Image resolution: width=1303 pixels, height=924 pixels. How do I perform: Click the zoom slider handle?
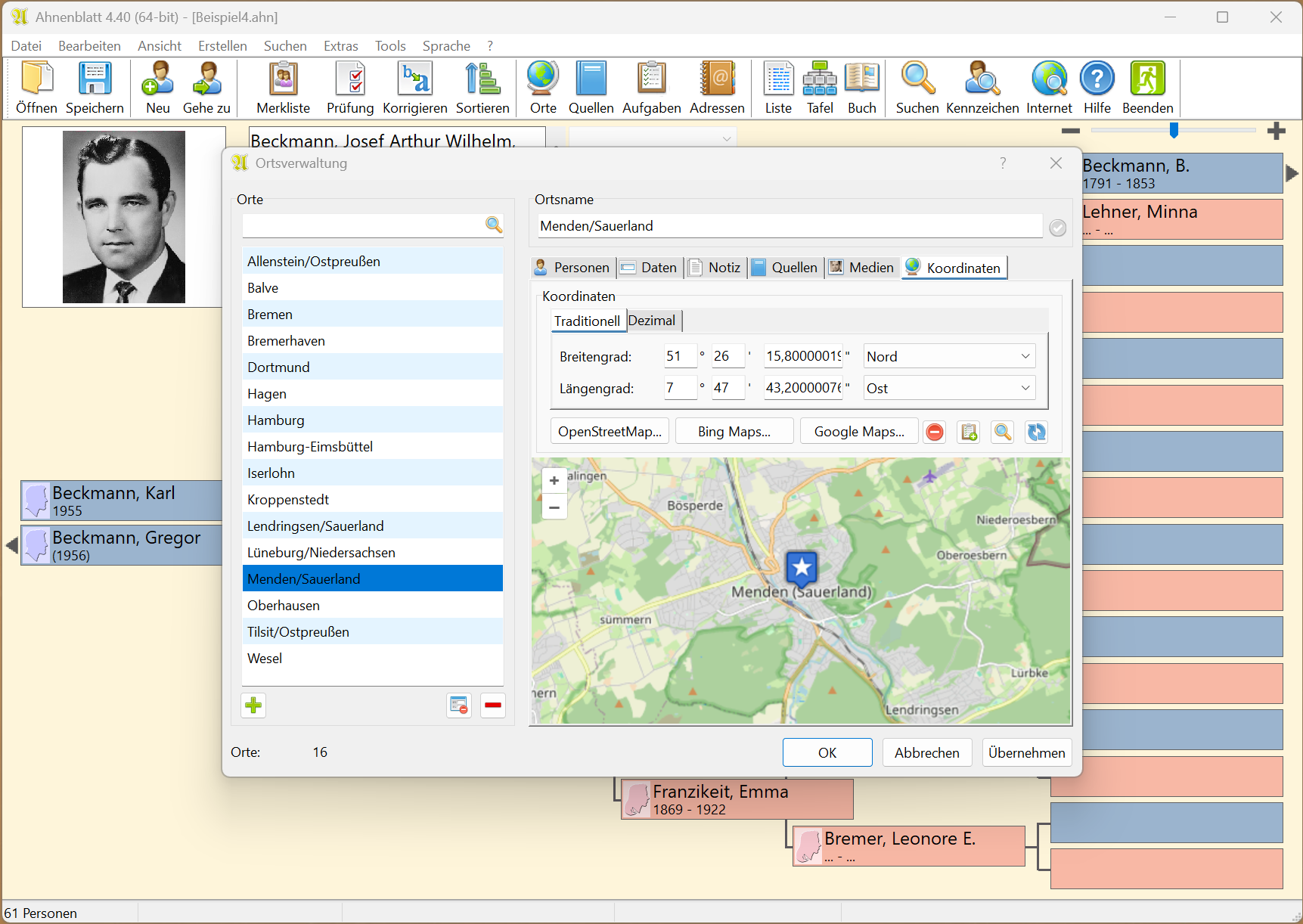[1174, 131]
